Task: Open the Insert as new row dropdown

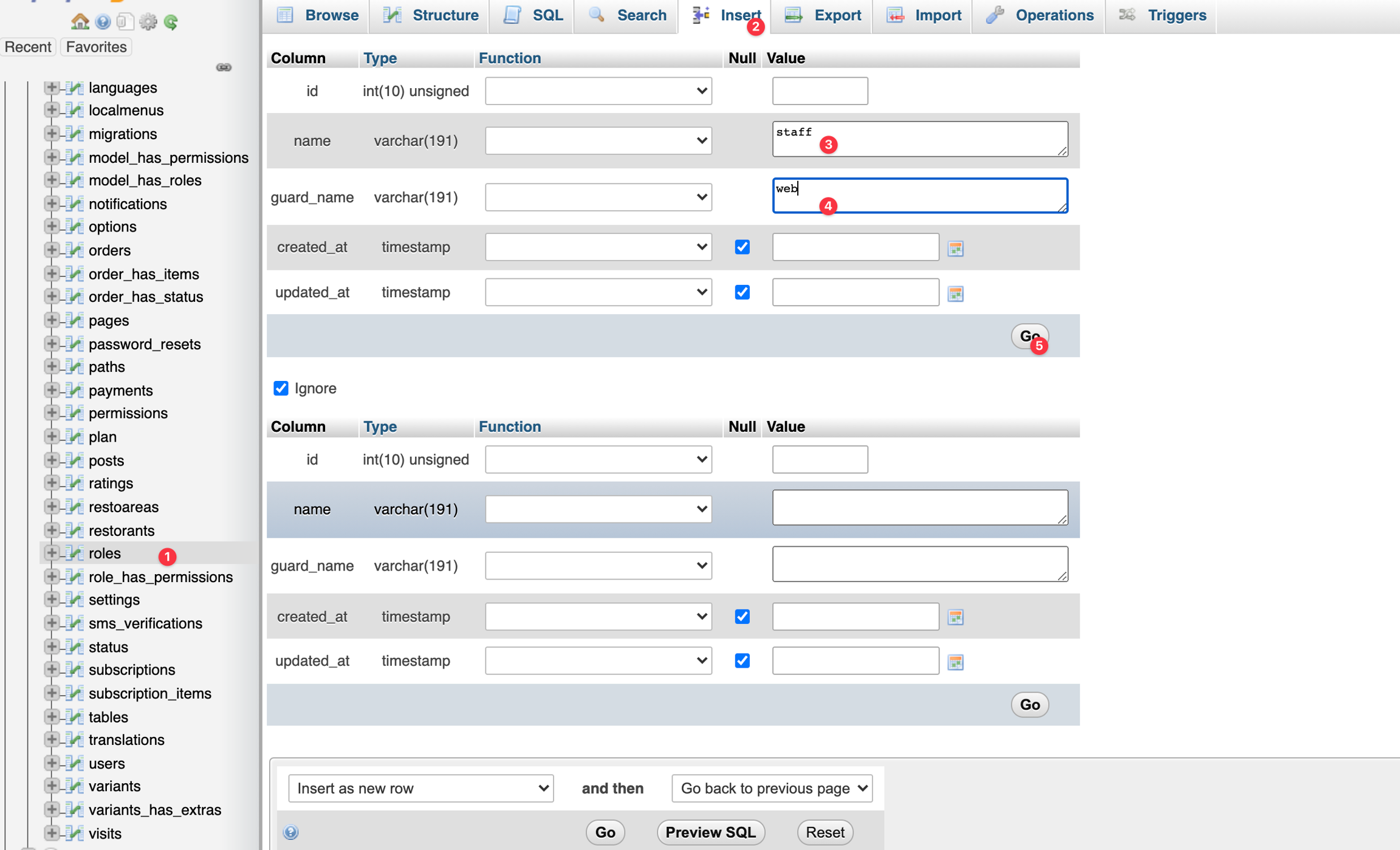Action: point(421,788)
